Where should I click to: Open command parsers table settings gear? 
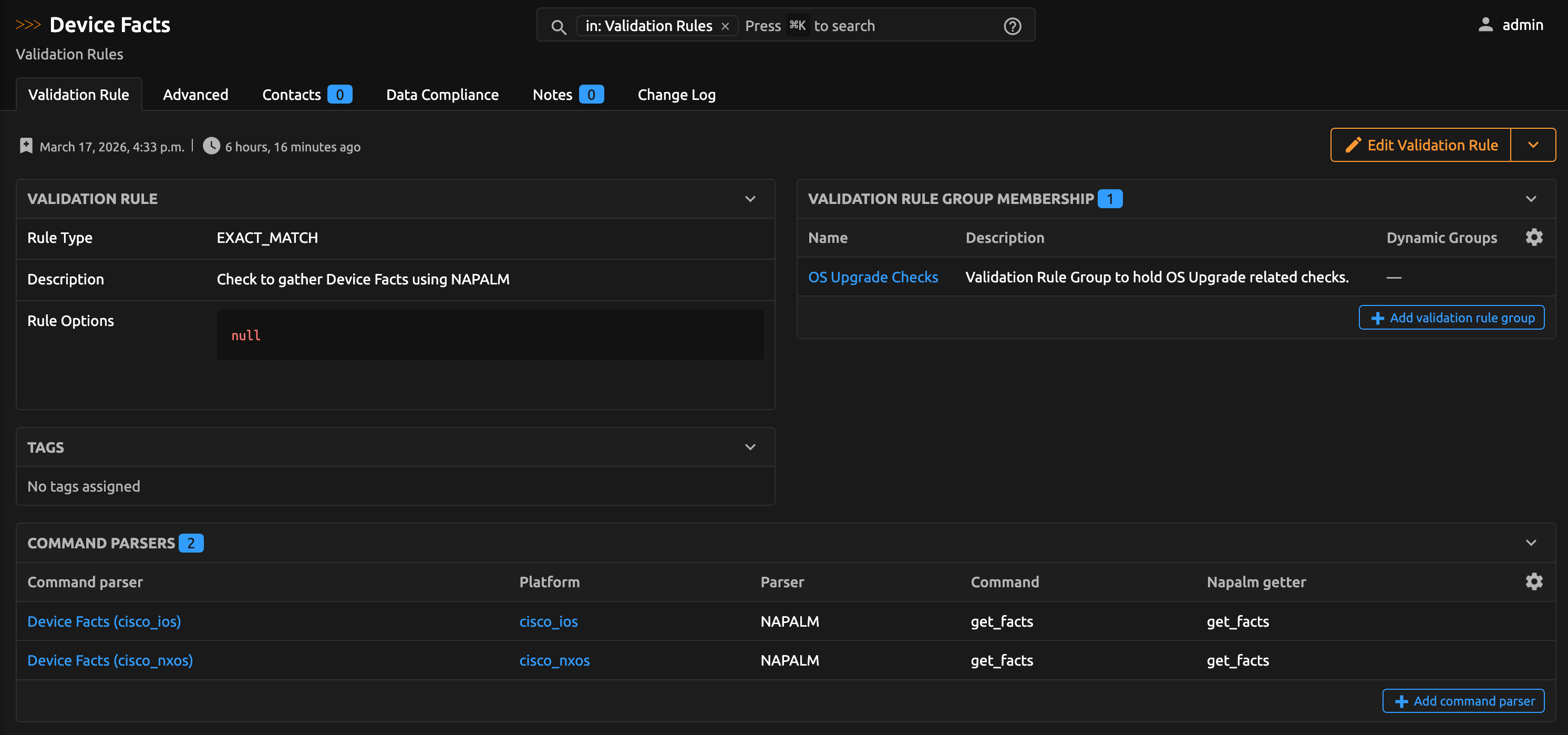[x=1533, y=581]
